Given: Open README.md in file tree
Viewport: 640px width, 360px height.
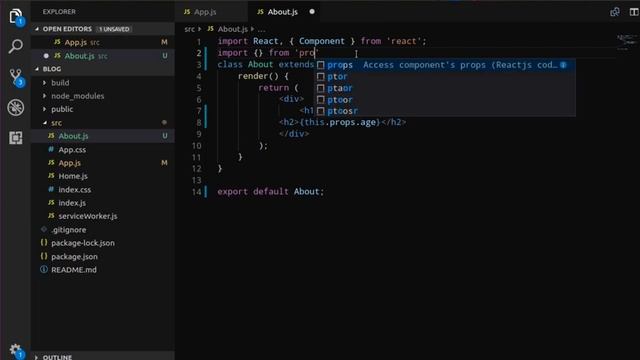Looking at the screenshot, I should click(x=103, y=269).
